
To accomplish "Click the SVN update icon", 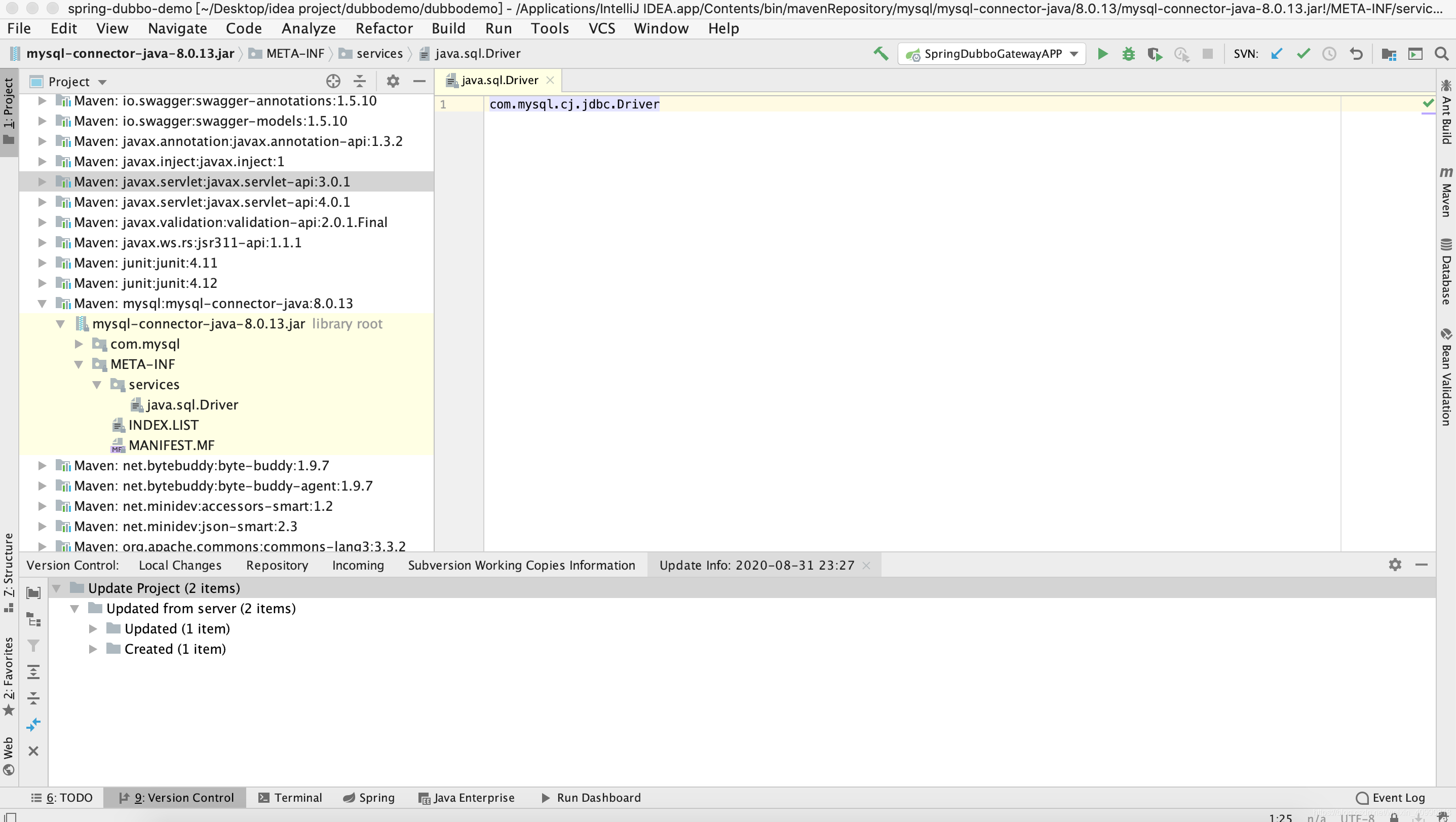I will coord(1278,53).
